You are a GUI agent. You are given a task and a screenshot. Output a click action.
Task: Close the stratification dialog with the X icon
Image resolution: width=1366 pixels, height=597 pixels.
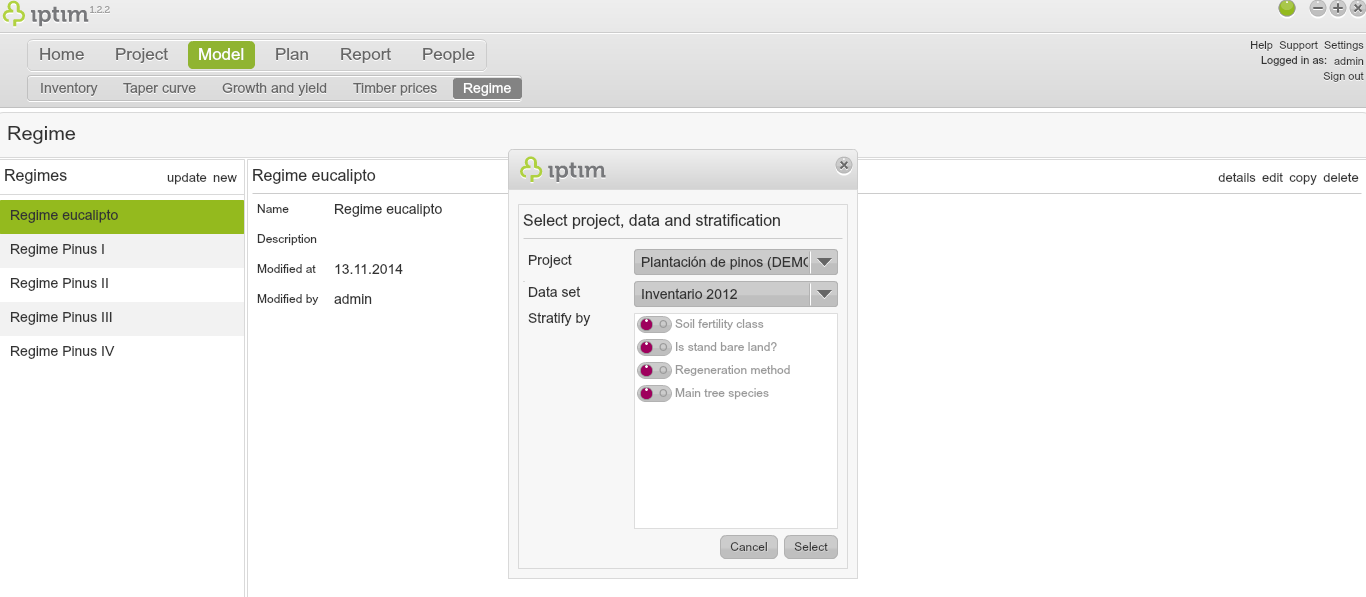pos(844,165)
